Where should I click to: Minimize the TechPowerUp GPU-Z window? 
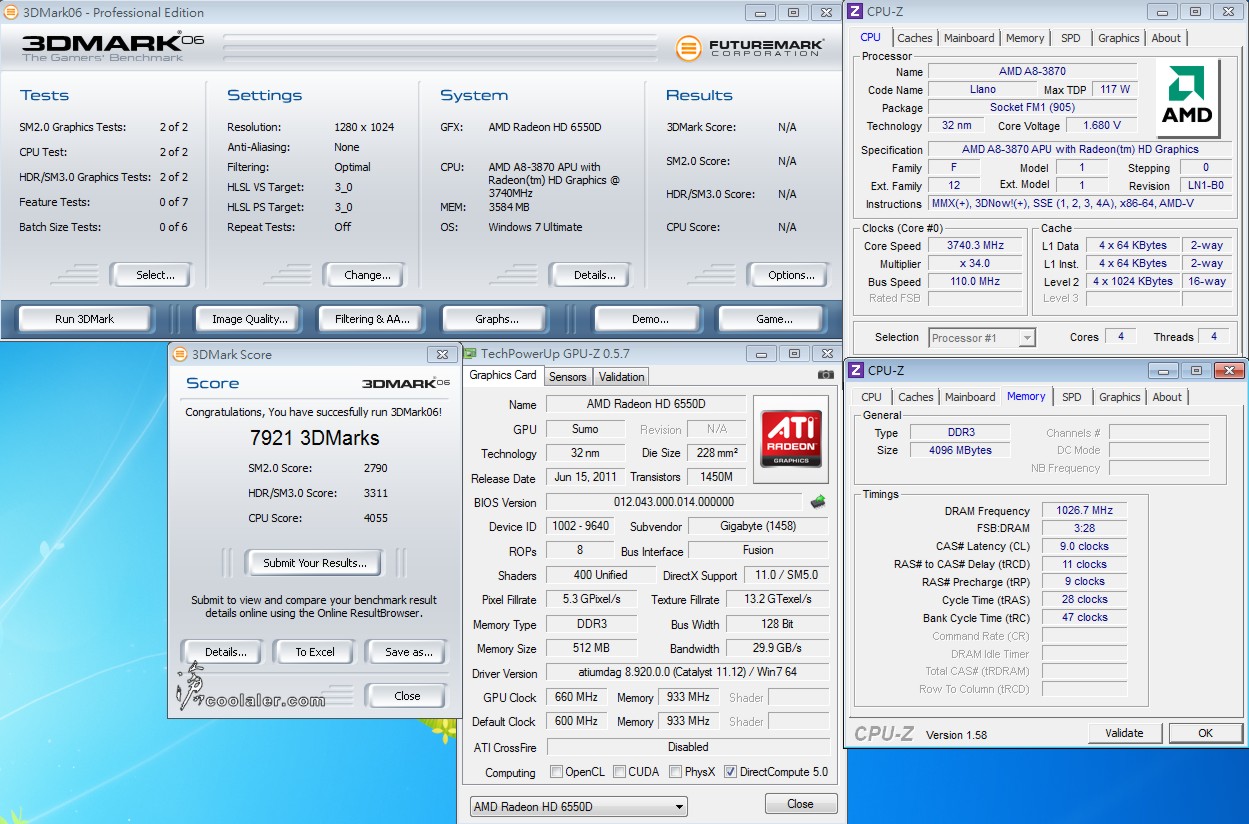[x=763, y=354]
